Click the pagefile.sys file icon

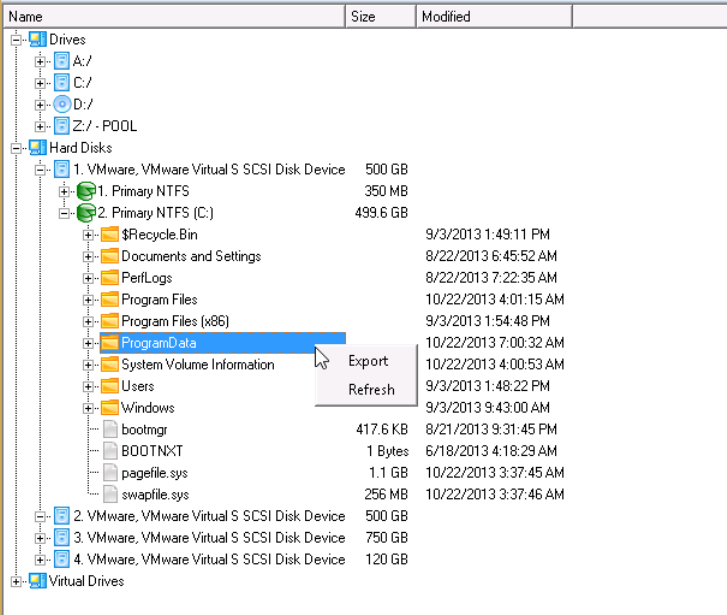click(x=110, y=473)
